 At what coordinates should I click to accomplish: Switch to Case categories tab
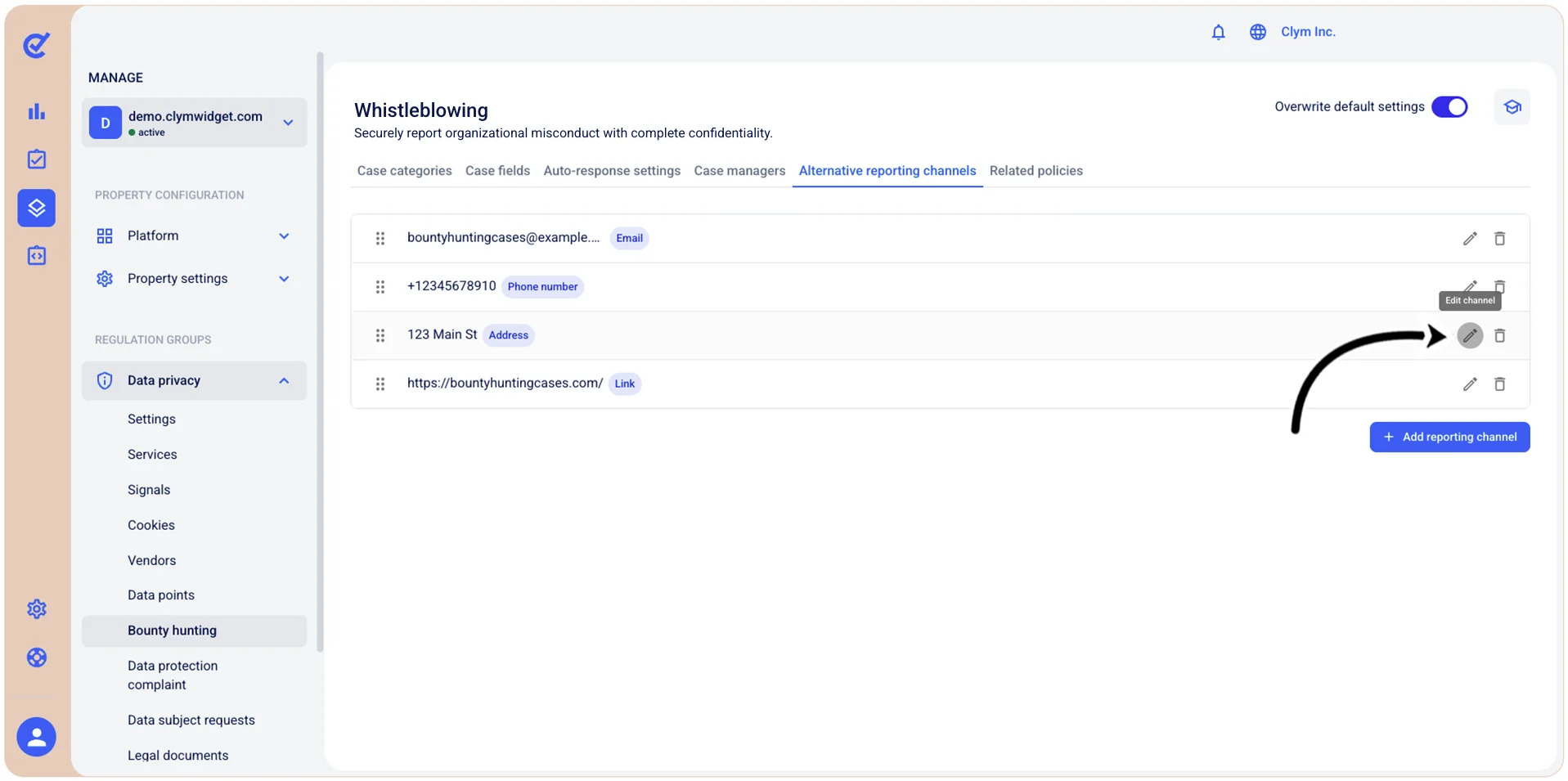[x=404, y=171]
